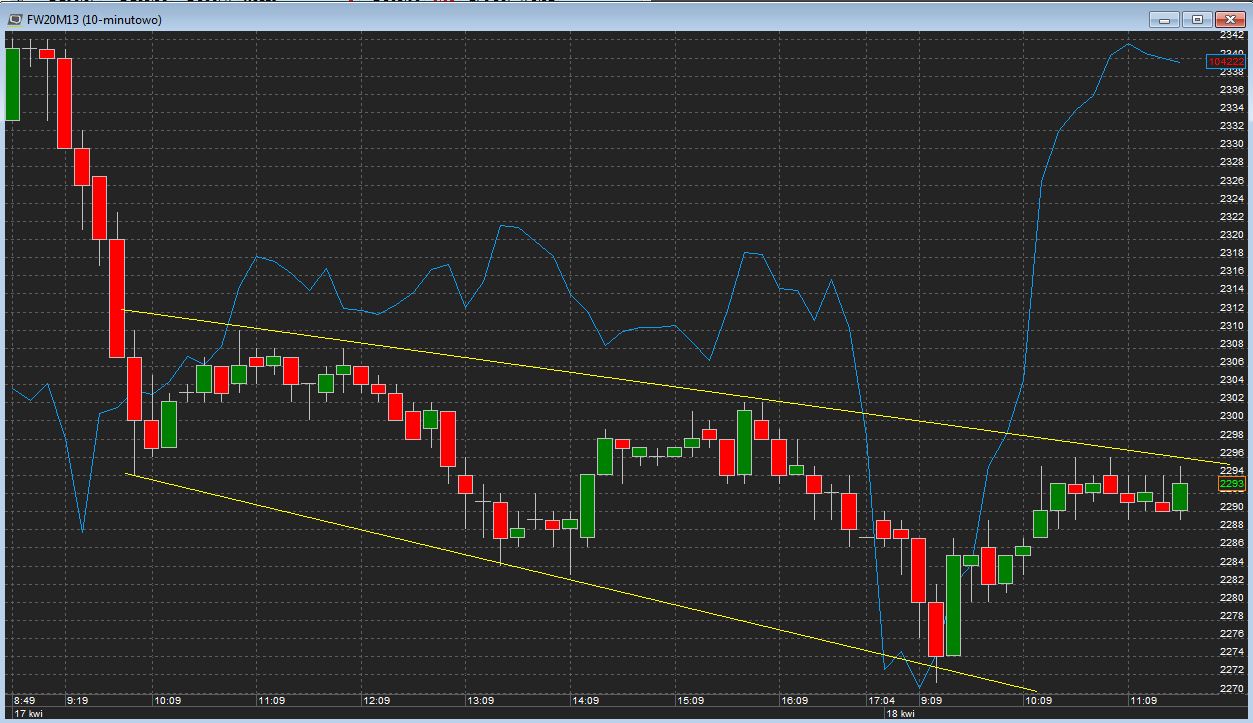Maximize the FW20M13 chart window
This screenshot has height=723, width=1253.
click(1198, 19)
